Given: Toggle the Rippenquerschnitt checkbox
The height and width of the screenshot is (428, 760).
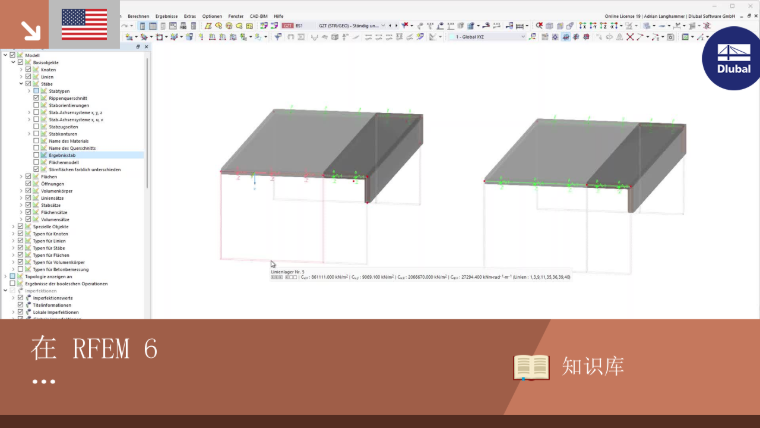Looking at the screenshot, I should pyautogui.click(x=36, y=98).
